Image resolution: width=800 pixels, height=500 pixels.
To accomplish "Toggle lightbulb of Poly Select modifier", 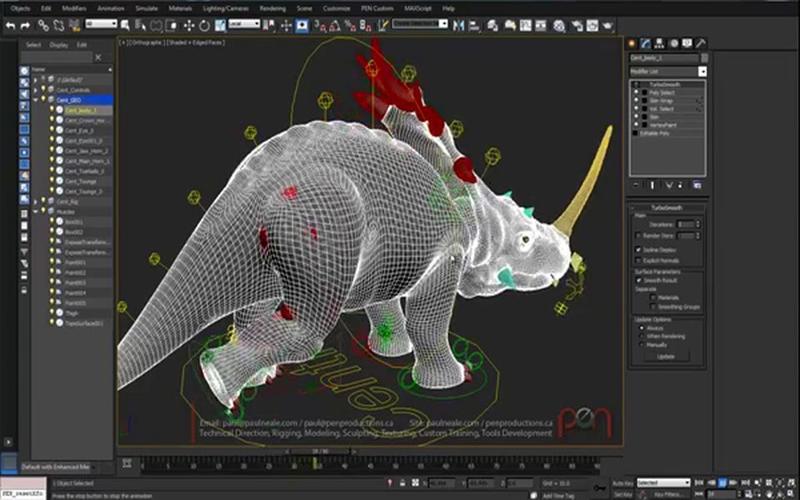I will (x=636, y=92).
